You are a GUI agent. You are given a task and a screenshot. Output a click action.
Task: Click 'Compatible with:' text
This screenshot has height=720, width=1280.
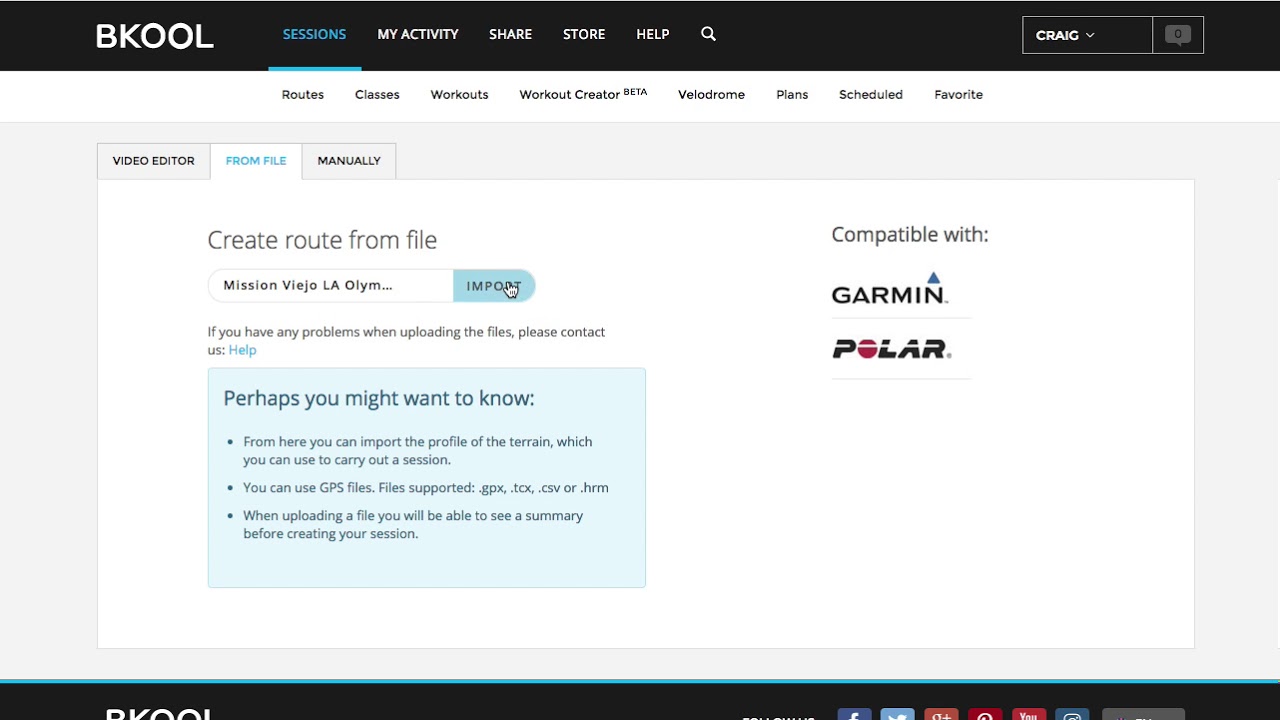point(910,234)
